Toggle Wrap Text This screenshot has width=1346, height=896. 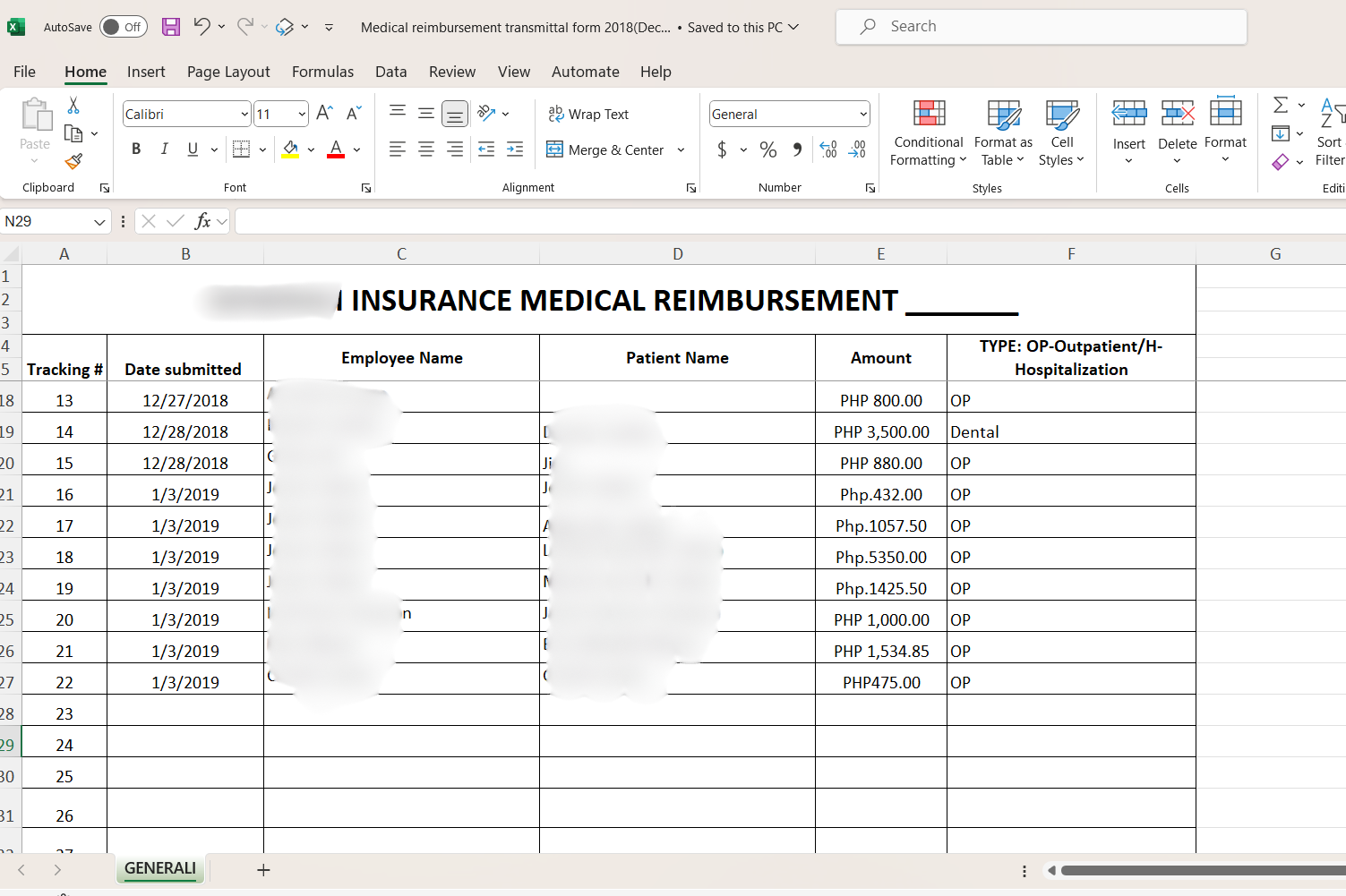click(x=588, y=114)
